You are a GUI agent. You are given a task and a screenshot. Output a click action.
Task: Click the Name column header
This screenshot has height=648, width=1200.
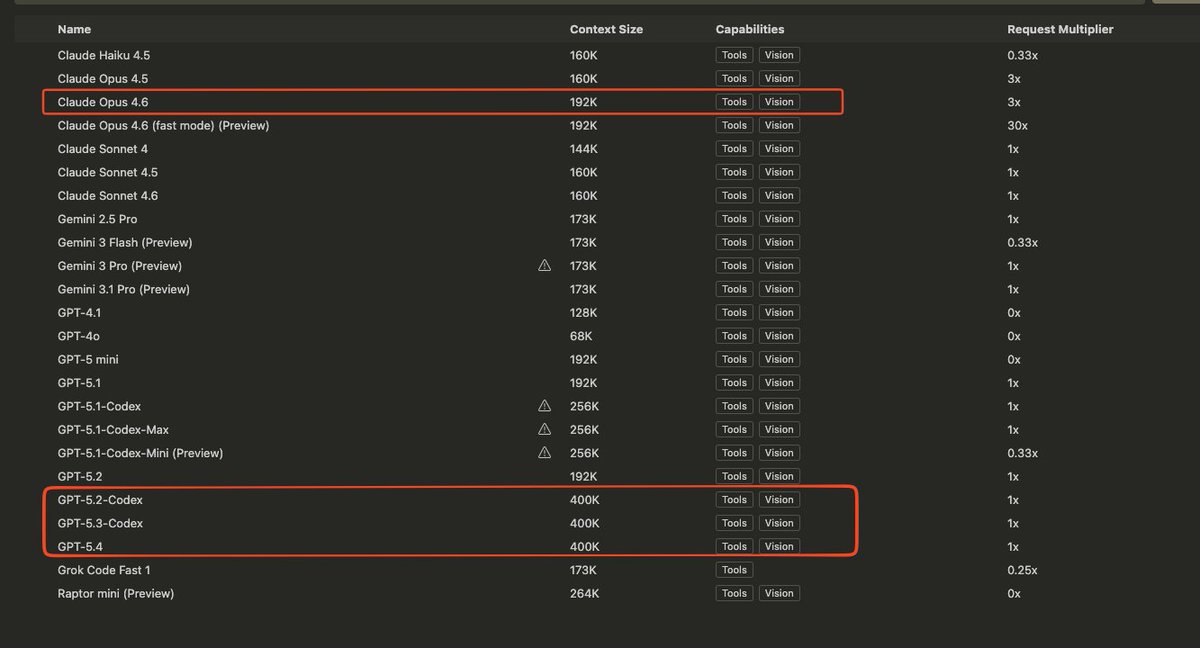pyautogui.click(x=74, y=30)
